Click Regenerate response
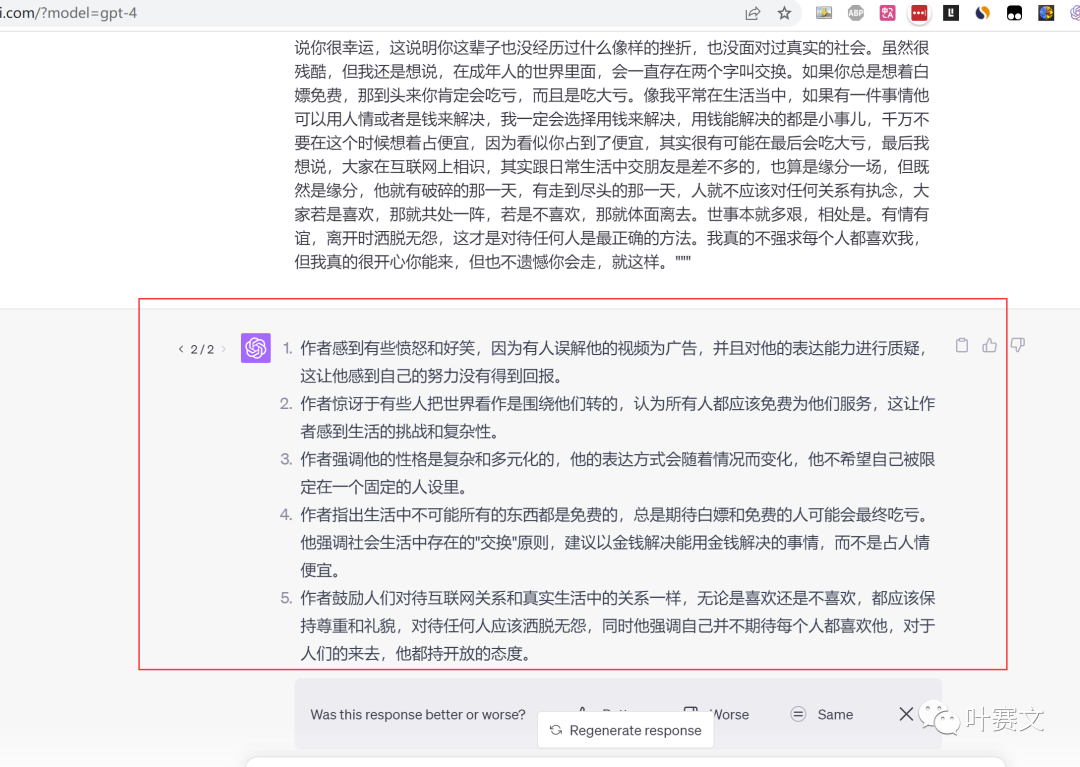This screenshot has height=767, width=1080. point(625,730)
